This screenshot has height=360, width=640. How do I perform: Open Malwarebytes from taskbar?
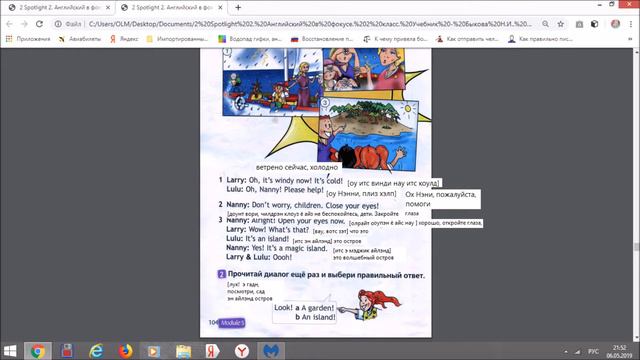(x=271, y=351)
